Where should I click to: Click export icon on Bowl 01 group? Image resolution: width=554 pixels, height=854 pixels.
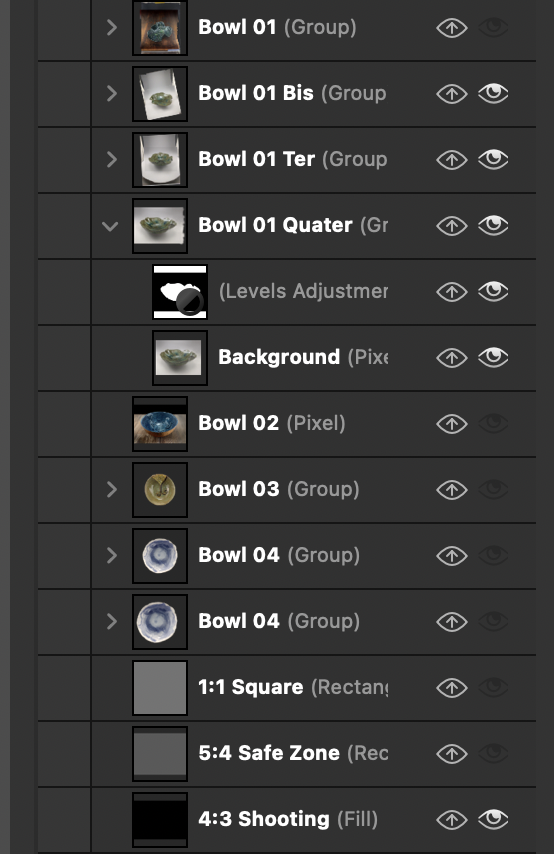(x=452, y=28)
